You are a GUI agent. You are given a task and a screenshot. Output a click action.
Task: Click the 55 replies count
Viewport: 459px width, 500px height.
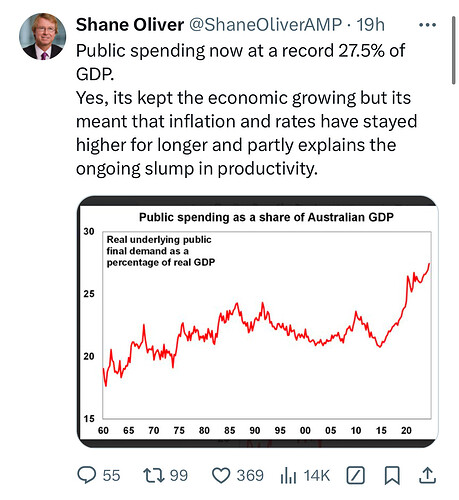(x=111, y=476)
